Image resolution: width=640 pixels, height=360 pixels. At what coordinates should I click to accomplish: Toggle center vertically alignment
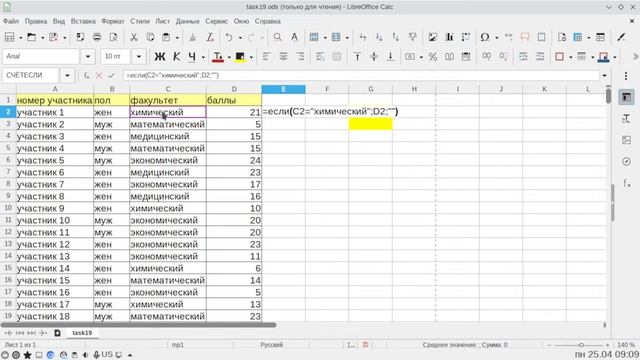(x=374, y=57)
